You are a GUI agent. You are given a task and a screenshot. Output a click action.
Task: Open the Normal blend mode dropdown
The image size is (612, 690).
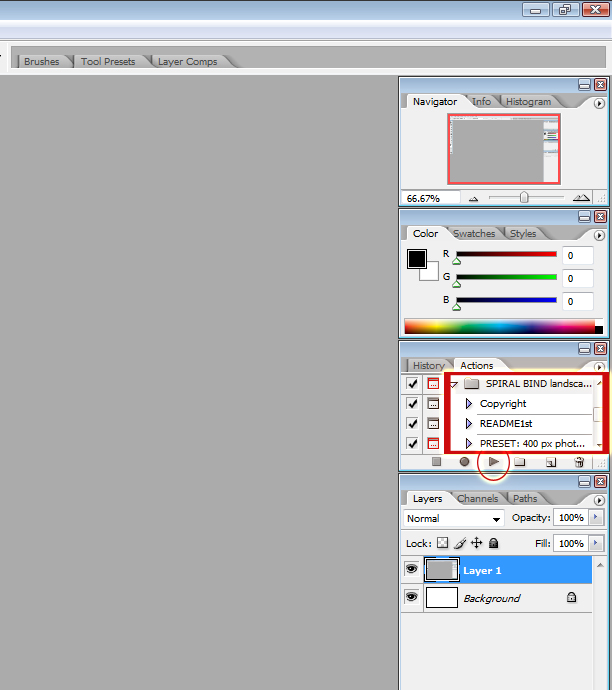(453, 518)
